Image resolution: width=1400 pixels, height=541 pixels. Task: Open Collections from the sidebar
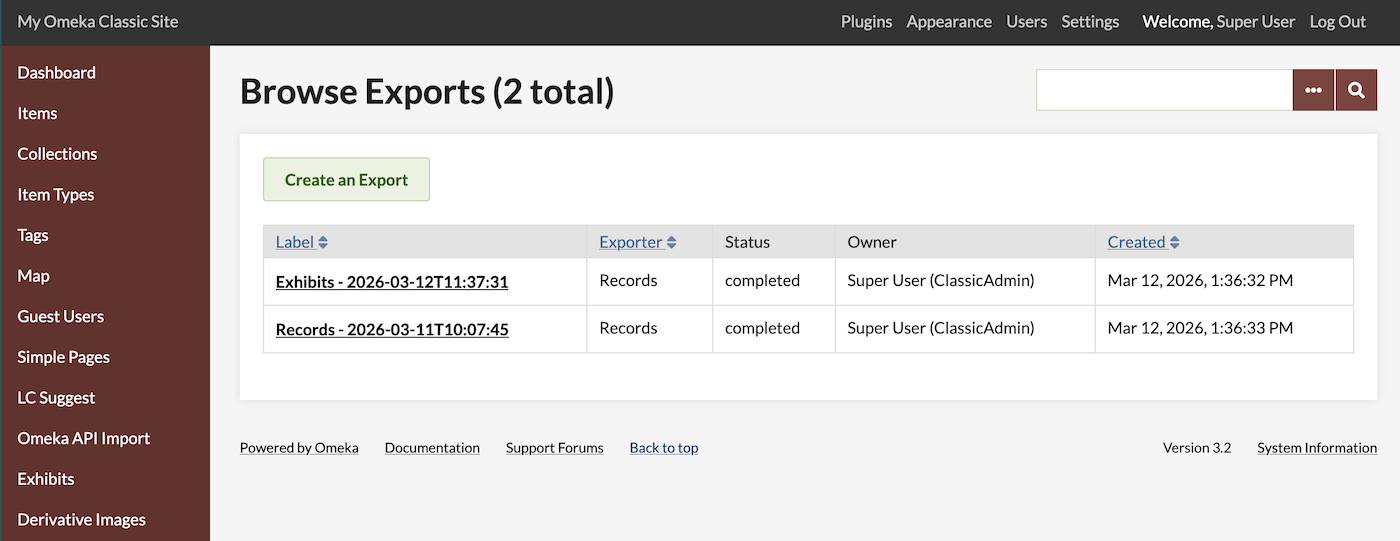point(57,154)
